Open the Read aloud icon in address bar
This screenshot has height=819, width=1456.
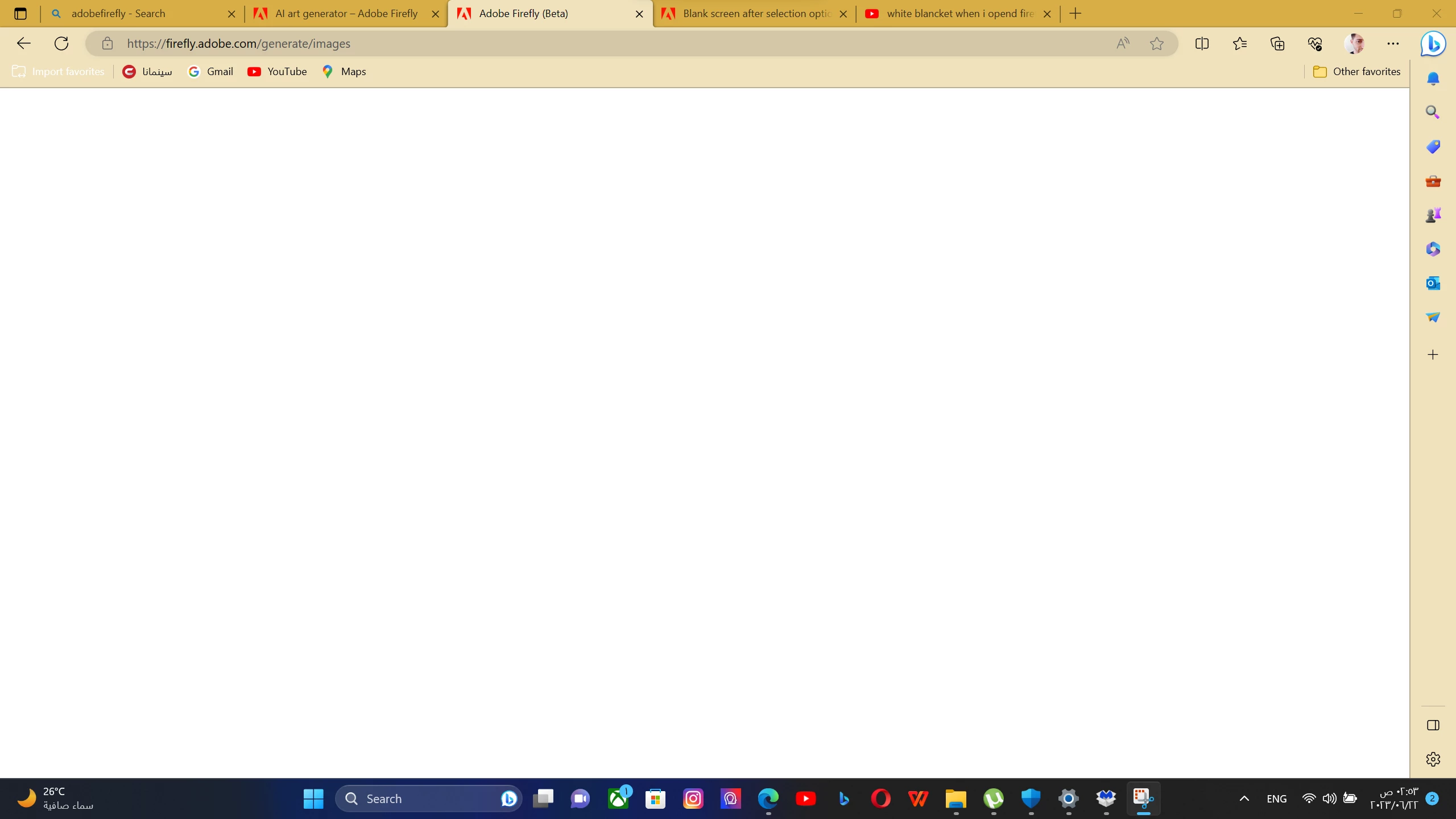pyautogui.click(x=1123, y=44)
